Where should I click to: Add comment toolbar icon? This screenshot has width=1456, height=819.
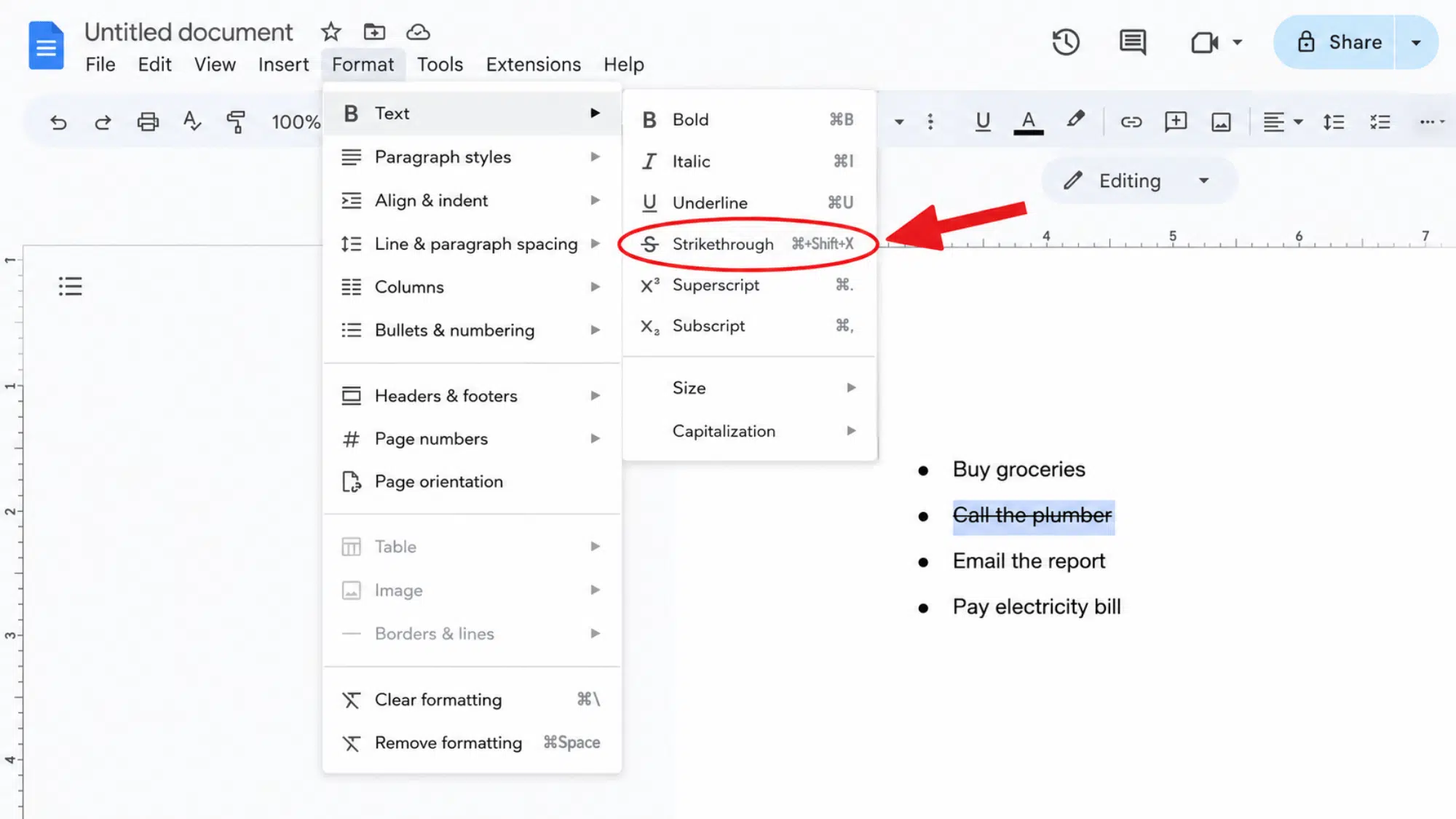(x=1176, y=122)
